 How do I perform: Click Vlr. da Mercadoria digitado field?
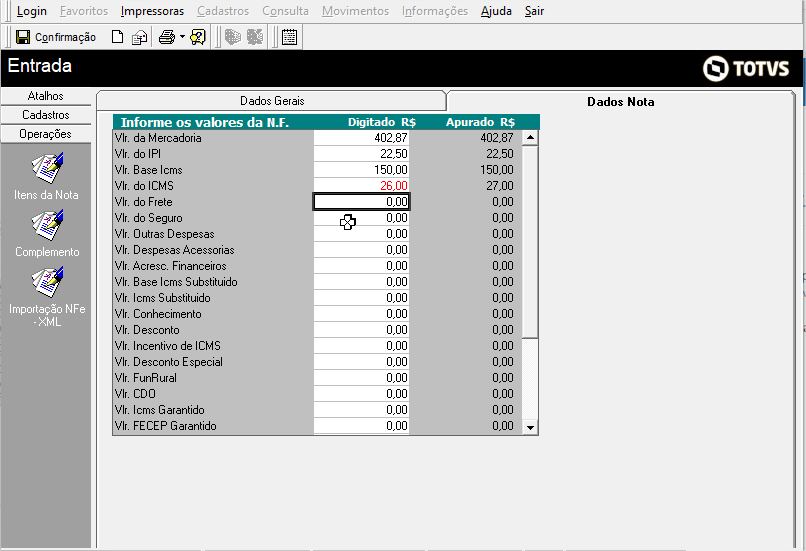[361, 138]
